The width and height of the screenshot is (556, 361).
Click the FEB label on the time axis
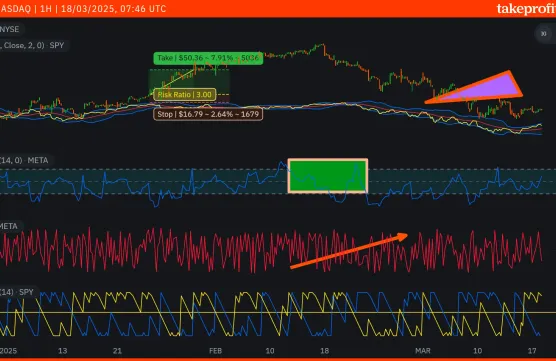pos(216,351)
